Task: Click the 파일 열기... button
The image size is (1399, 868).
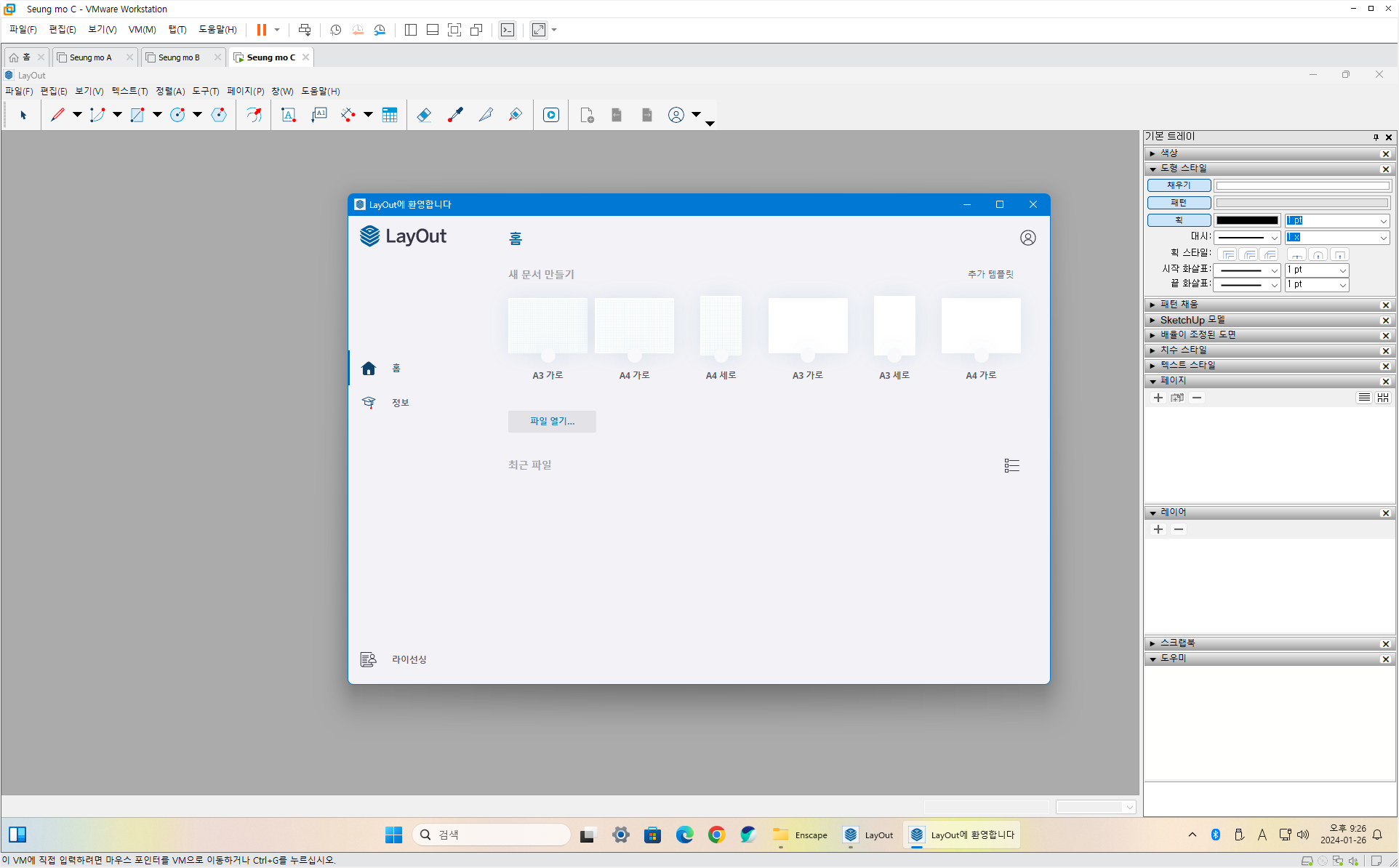Action: pos(552,422)
